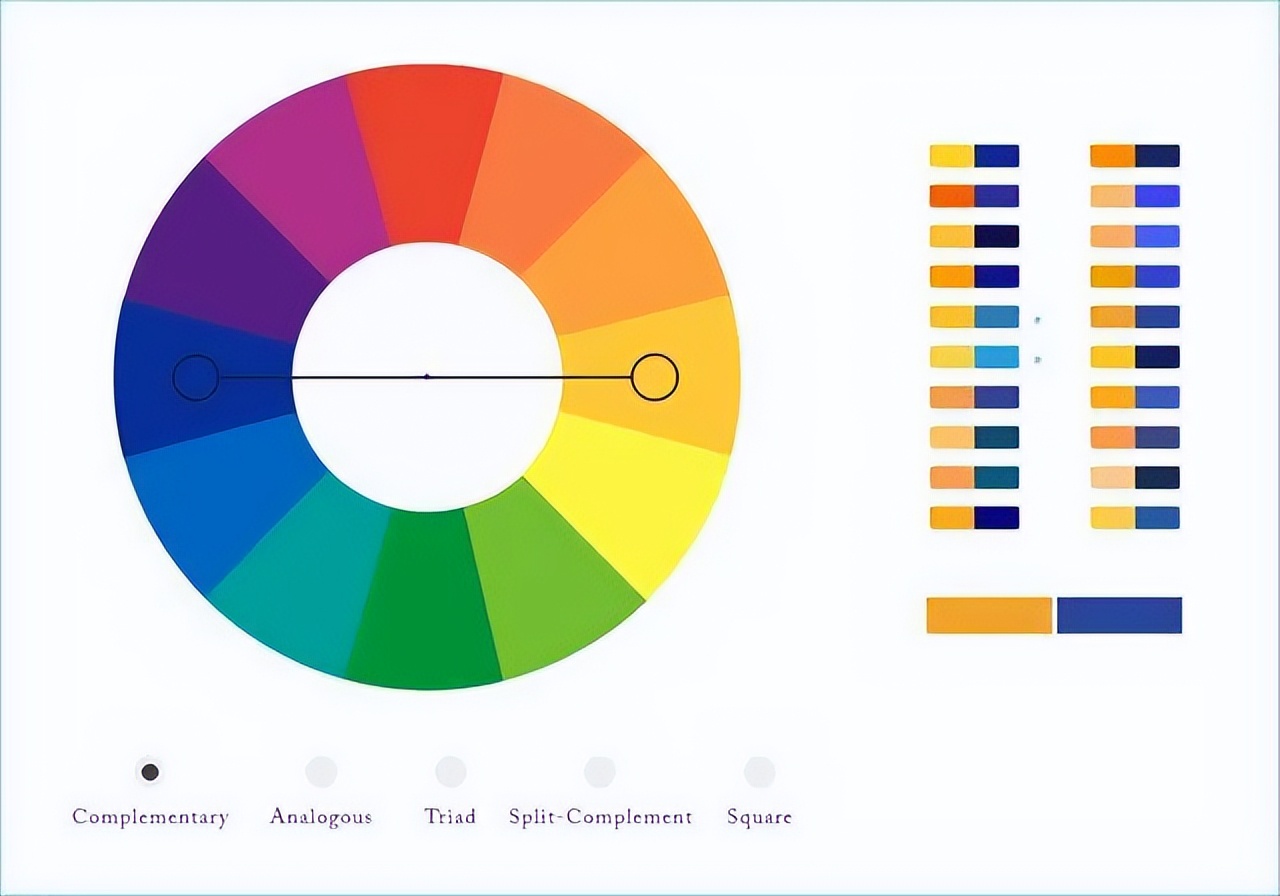The image size is (1280, 896).
Task: Click the orange-and-navy pair atop the right column
Action: 1133,156
